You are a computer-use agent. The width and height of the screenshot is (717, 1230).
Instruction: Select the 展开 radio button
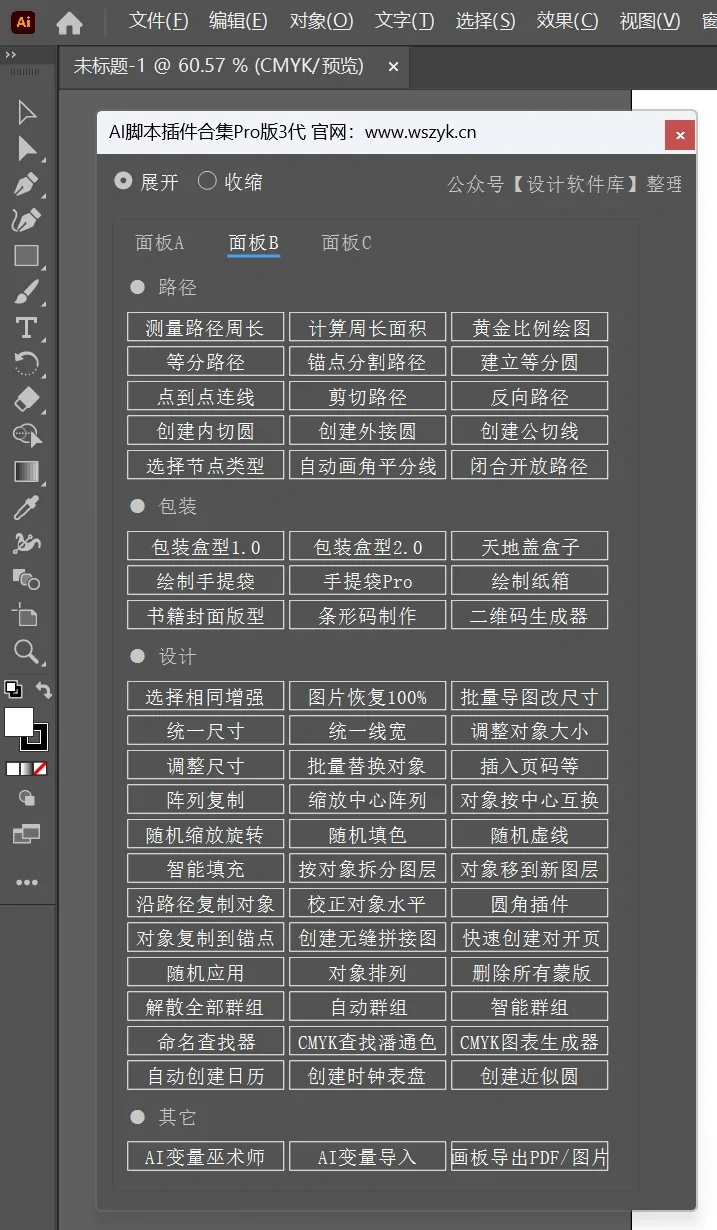(123, 181)
